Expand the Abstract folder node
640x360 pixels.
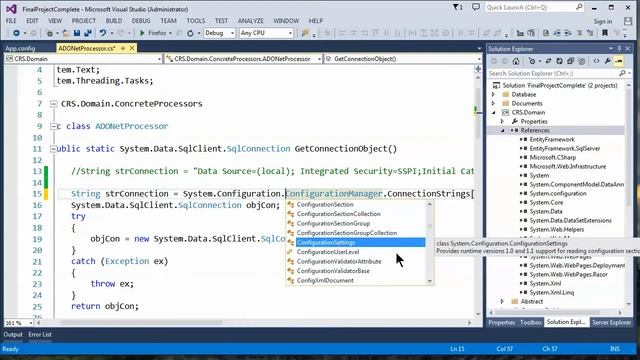pos(502,302)
